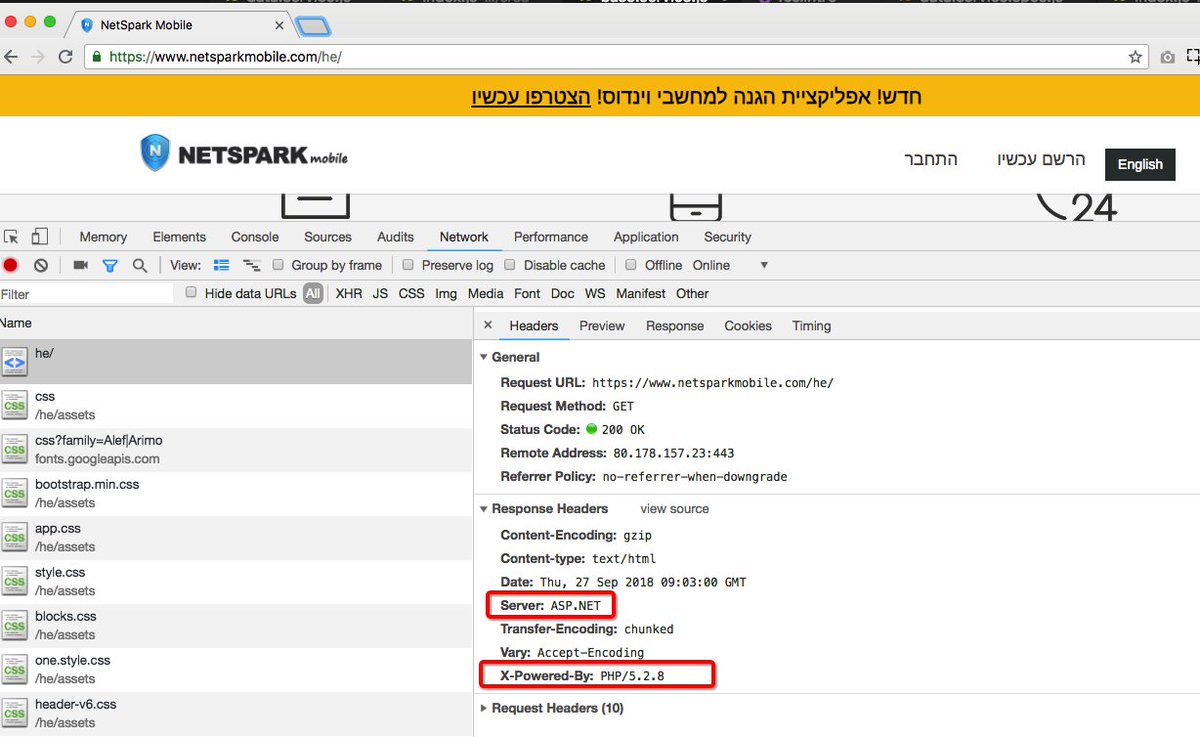
Task: Click the NetSpark mobile shield logo
Action: point(157,153)
